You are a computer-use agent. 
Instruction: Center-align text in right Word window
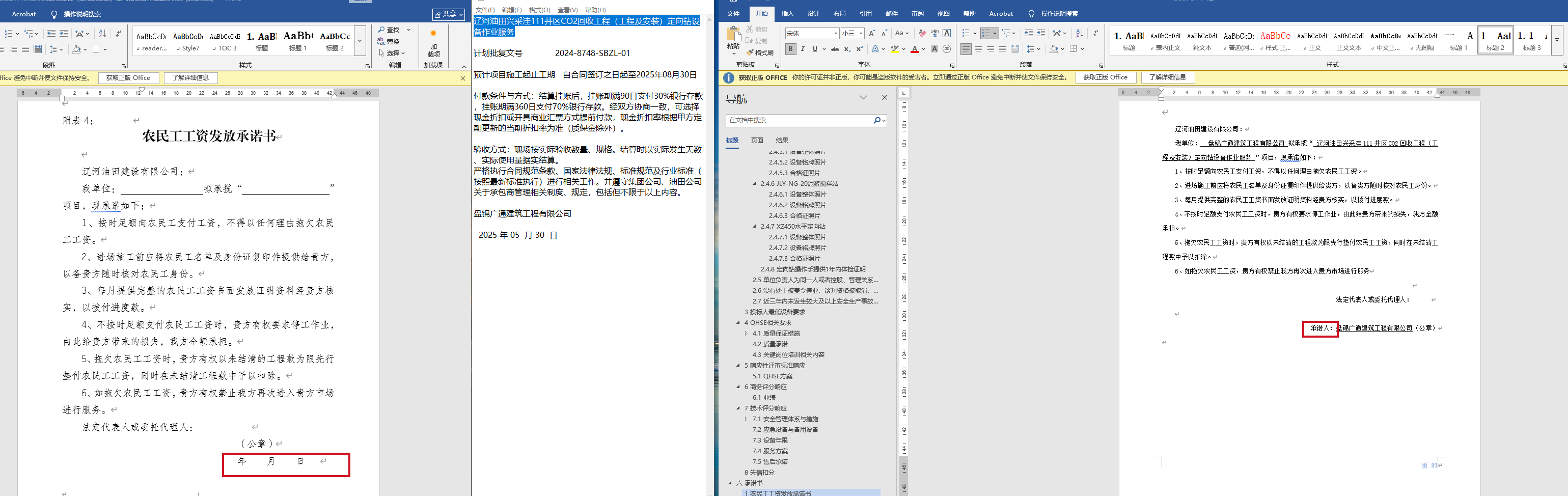pos(978,49)
